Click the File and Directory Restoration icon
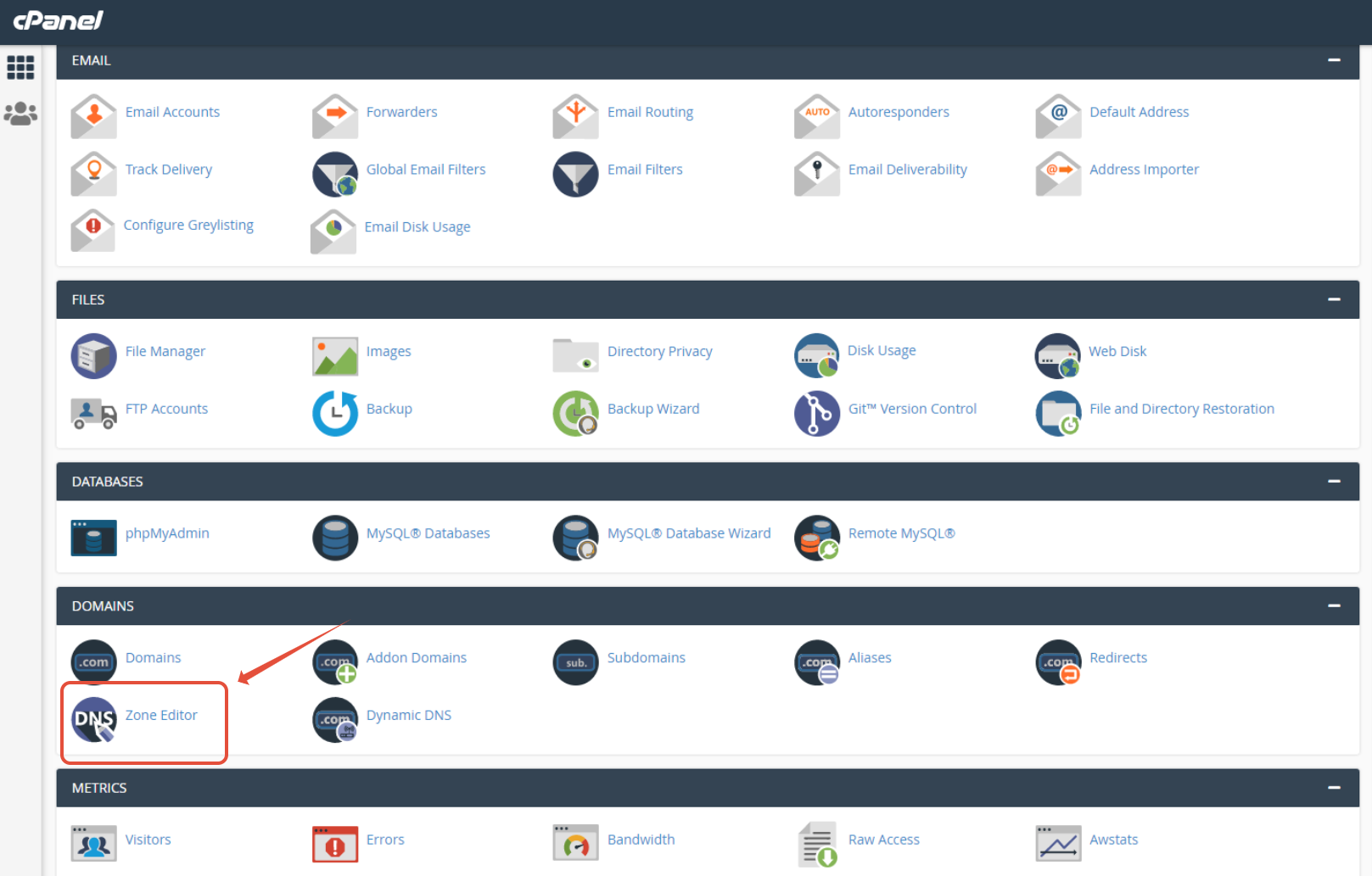 coord(1058,413)
